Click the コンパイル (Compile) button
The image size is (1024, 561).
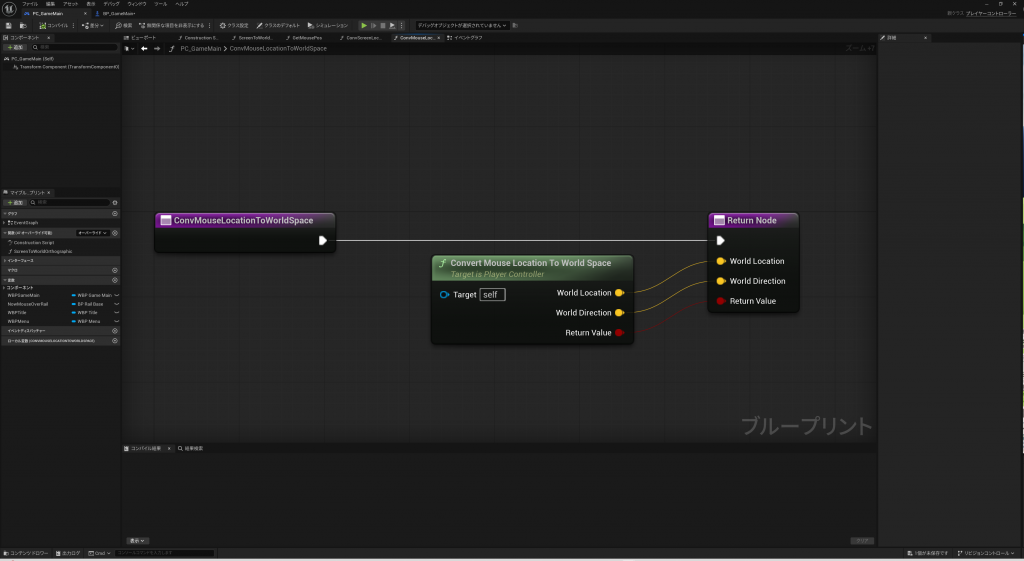pos(54,25)
